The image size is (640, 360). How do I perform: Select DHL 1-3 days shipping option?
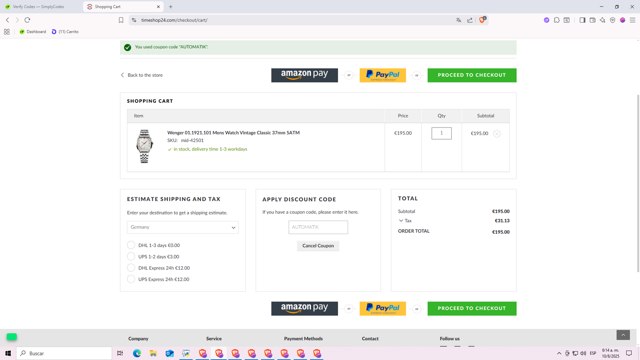point(131,245)
